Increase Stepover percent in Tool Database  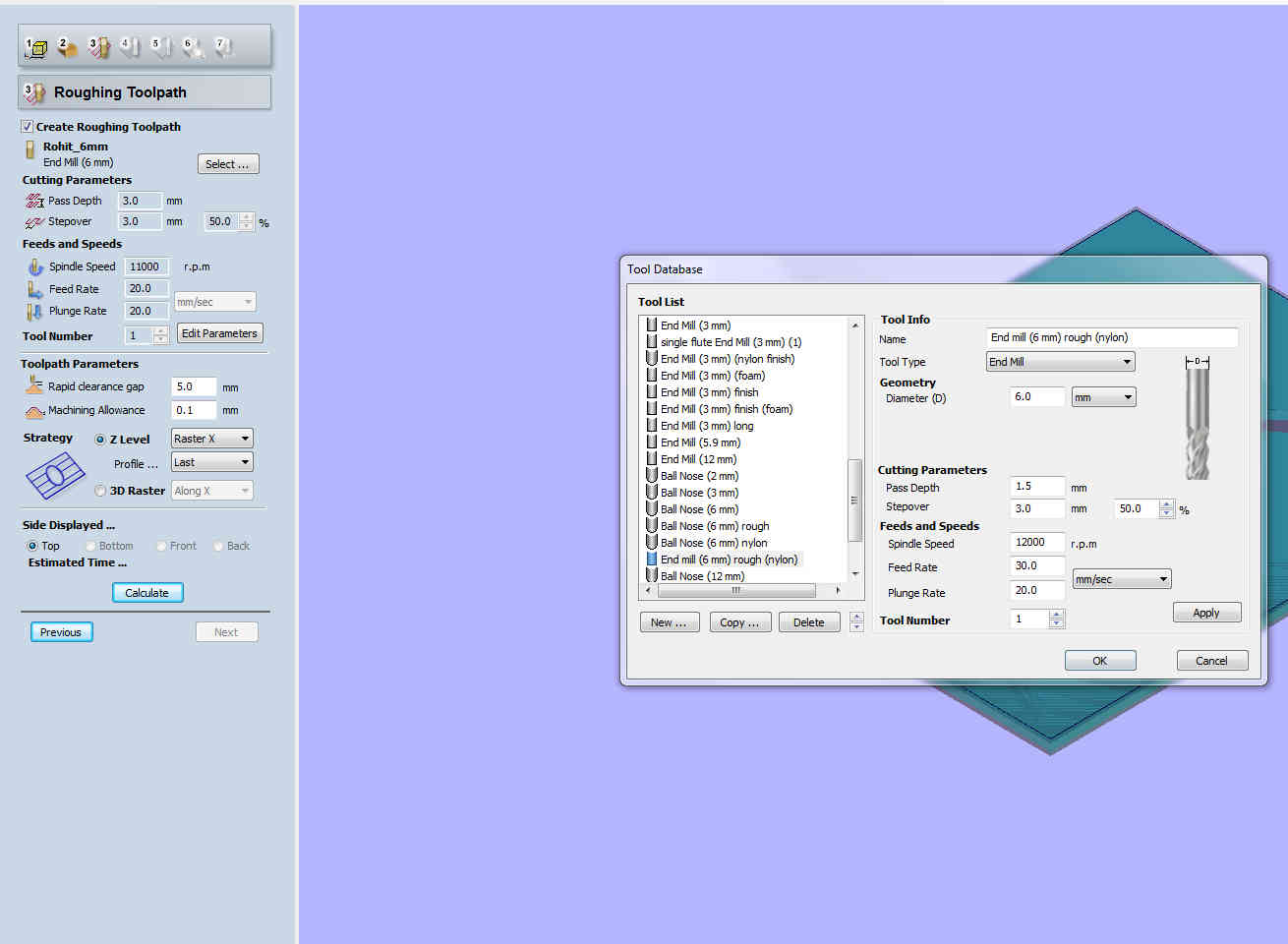click(1167, 504)
